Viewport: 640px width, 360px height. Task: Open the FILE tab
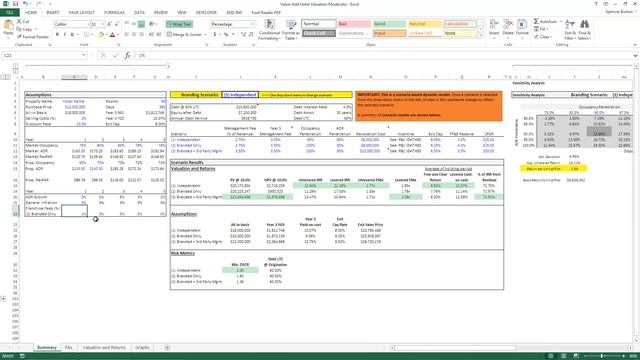[x=10, y=13]
